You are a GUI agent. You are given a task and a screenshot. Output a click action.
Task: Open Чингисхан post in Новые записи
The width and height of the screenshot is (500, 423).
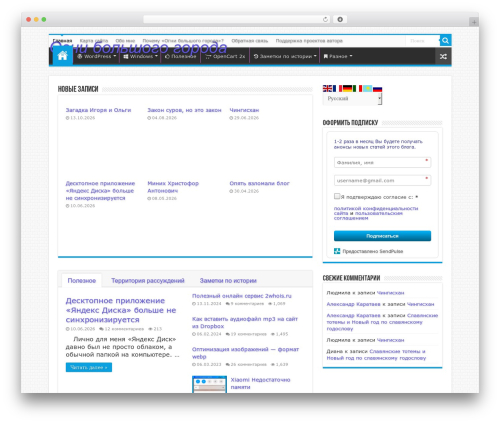(244, 110)
